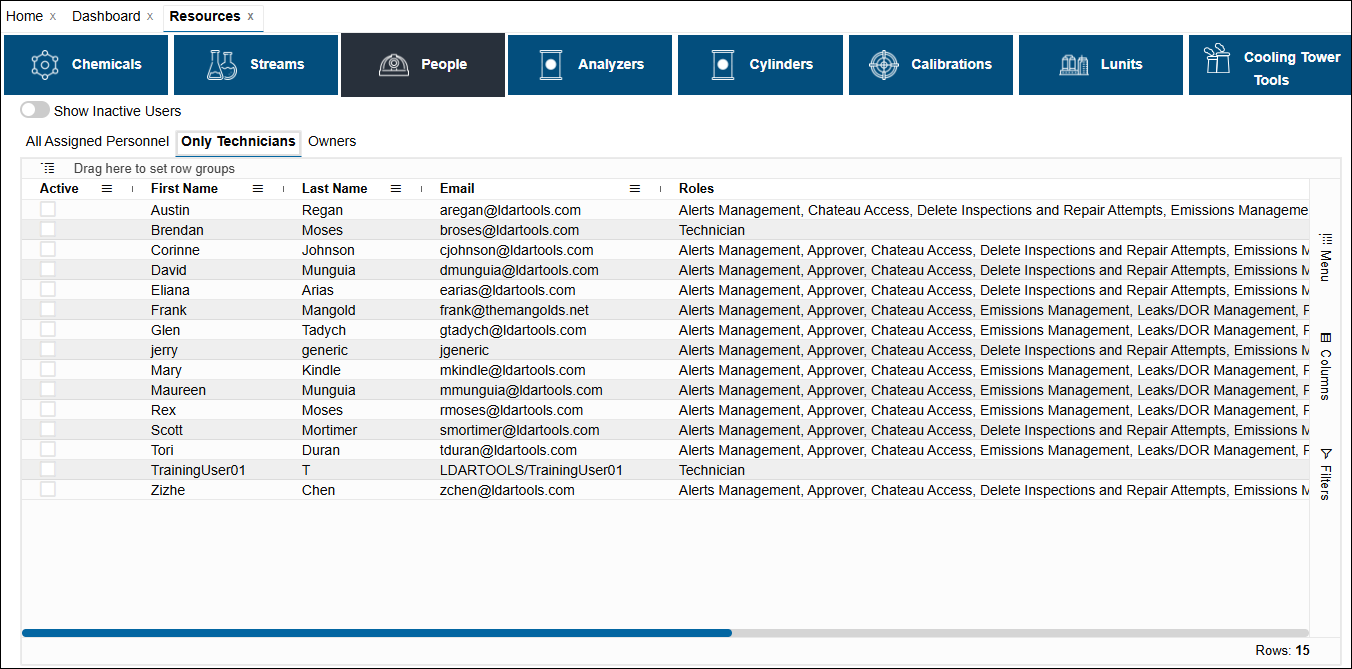Click the horizontal scrollbar thumb
Image resolution: width=1352 pixels, height=669 pixels.
pos(376,633)
